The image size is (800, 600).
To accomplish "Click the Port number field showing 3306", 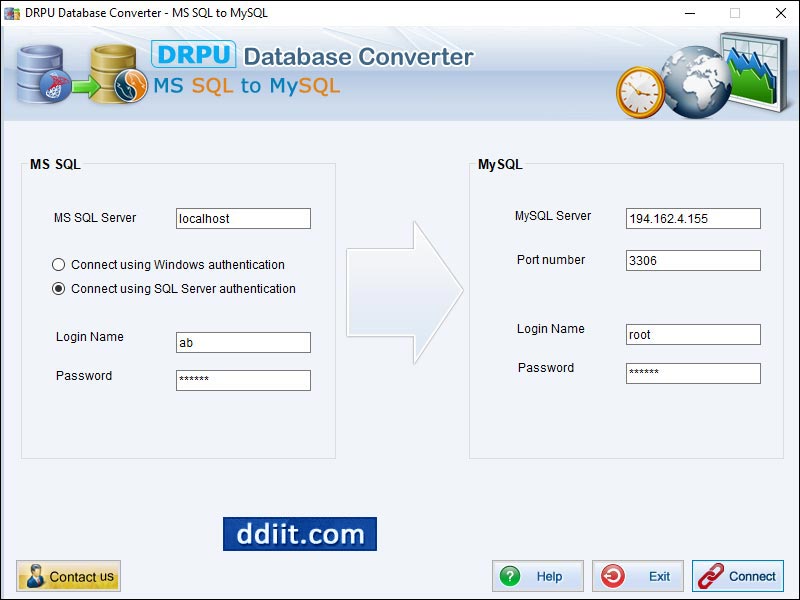I will [x=693, y=260].
